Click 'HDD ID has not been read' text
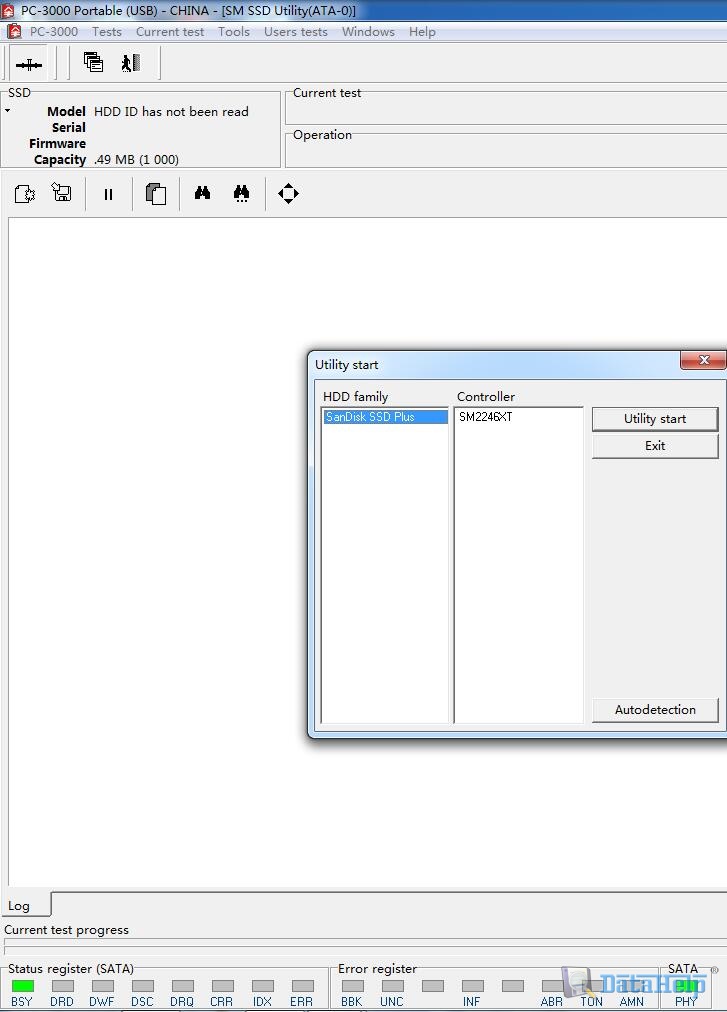The height and width of the screenshot is (1012, 727). (171, 112)
